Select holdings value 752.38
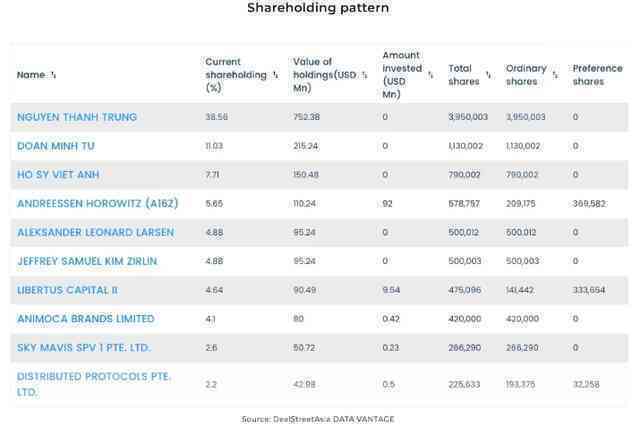This screenshot has height=427, width=640. (307, 117)
